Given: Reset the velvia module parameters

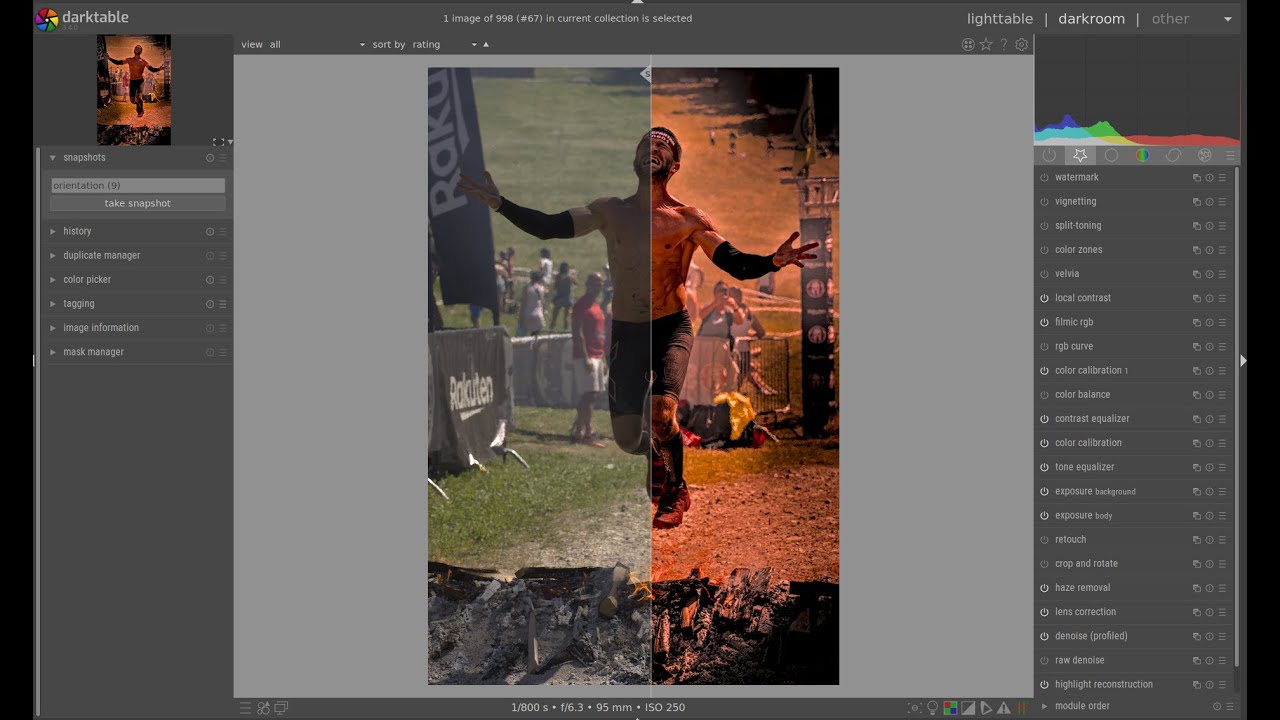Looking at the screenshot, I should (x=1209, y=274).
